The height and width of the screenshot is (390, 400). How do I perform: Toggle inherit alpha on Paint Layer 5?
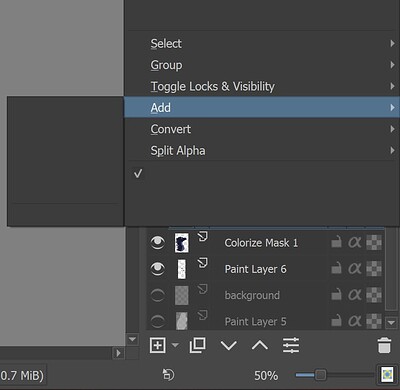click(355, 322)
